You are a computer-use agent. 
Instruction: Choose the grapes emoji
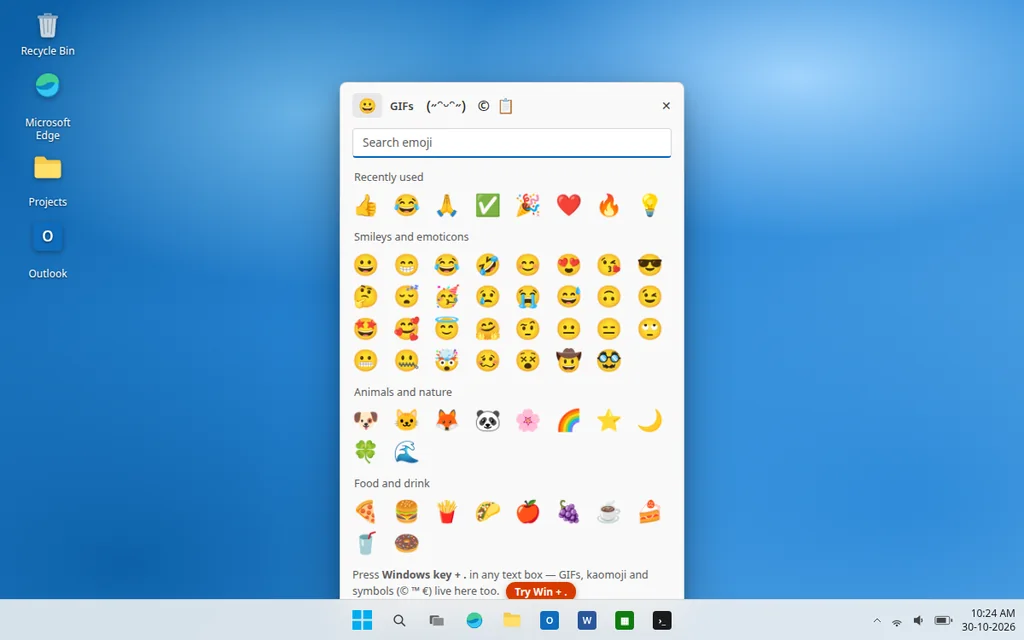pos(568,511)
